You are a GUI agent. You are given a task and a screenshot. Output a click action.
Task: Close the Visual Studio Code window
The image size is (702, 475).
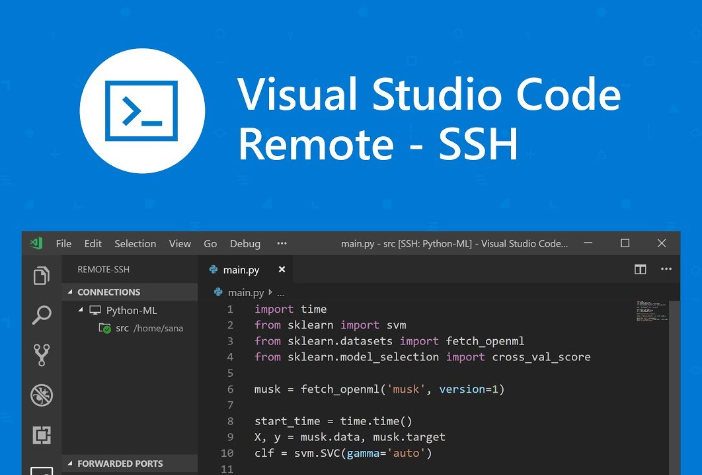coord(662,243)
